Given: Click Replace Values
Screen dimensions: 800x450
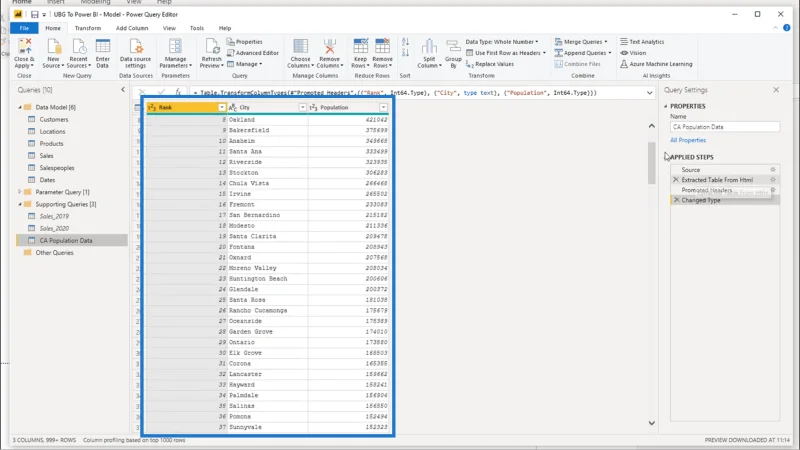Looking at the screenshot, I should [x=490, y=64].
